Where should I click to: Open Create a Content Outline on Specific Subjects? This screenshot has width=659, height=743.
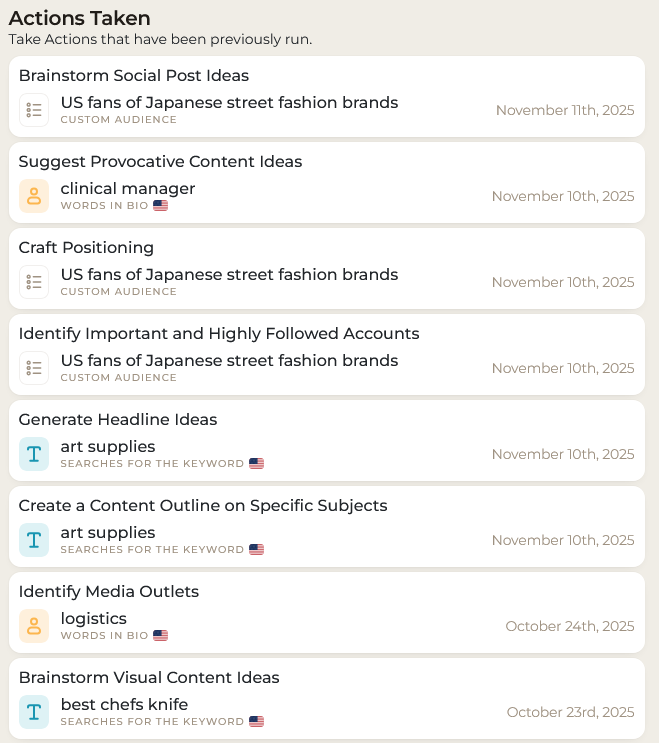[203, 506]
